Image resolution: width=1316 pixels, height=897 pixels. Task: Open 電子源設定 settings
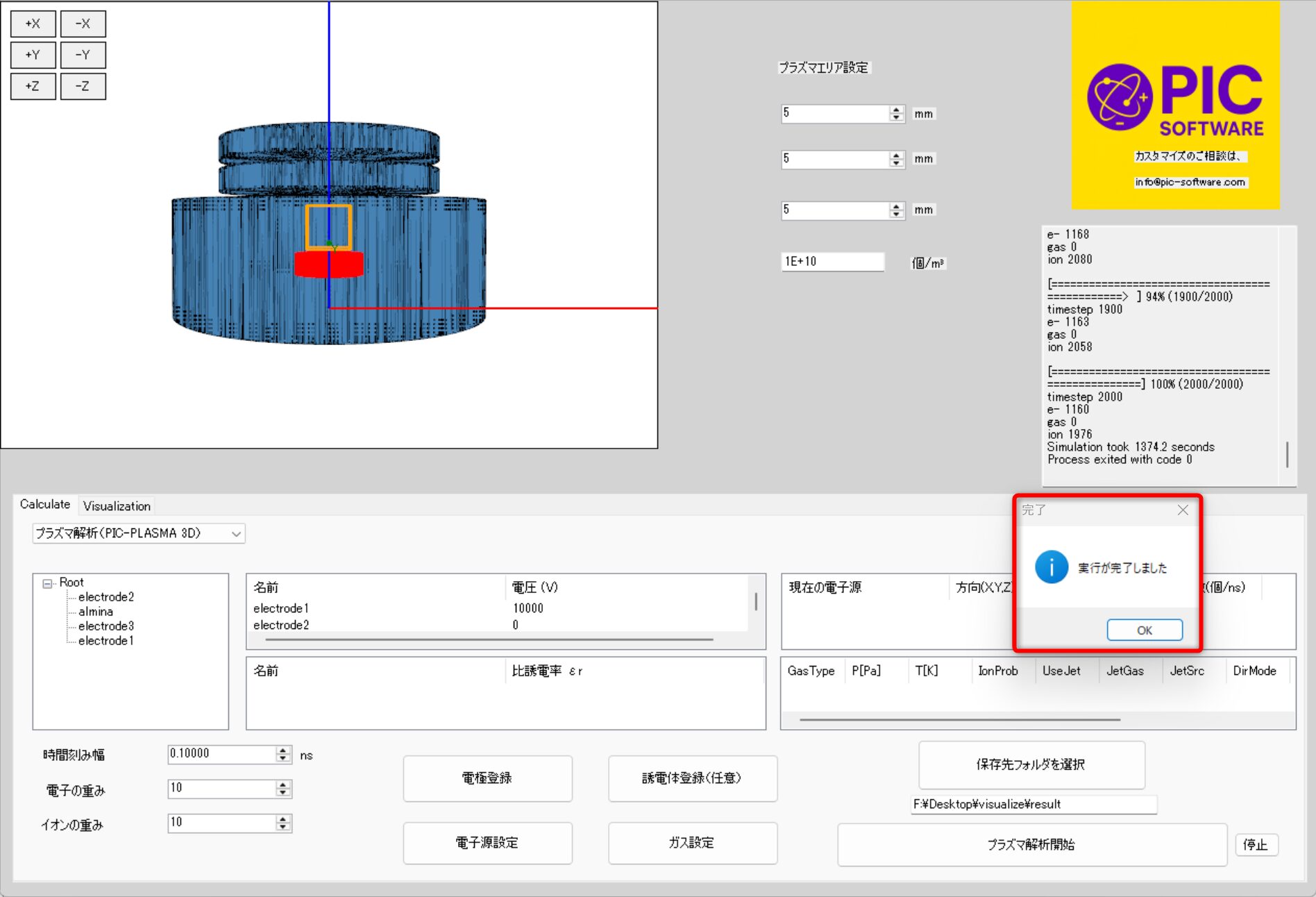[487, 843]
